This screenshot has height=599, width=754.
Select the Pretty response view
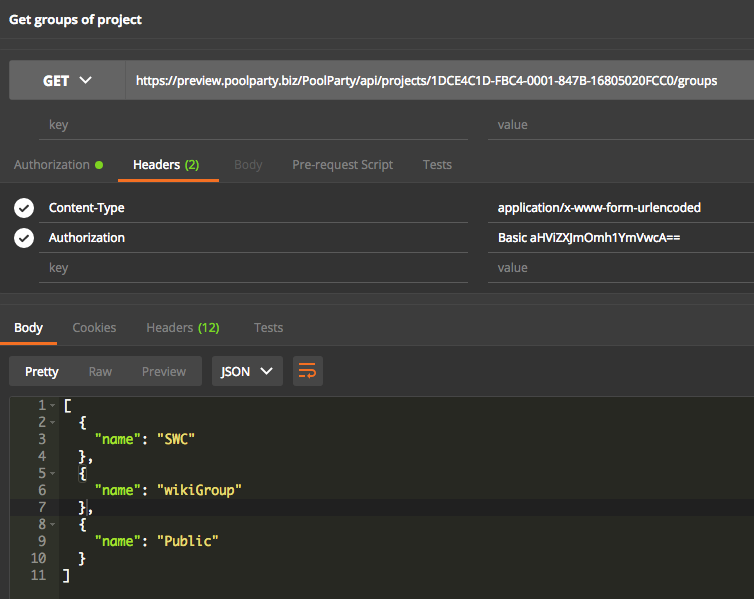(42, 371)
